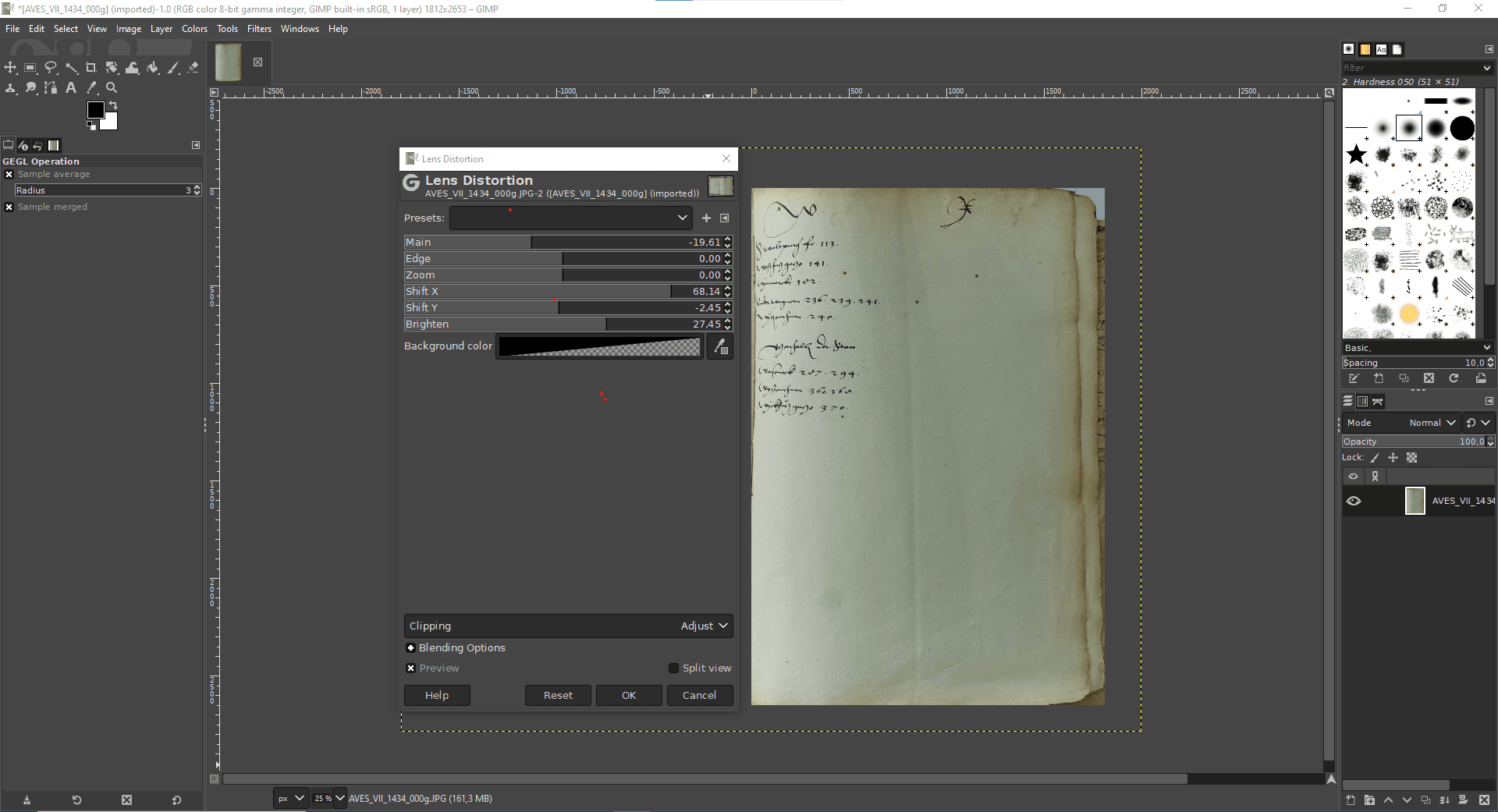This screenshot has height=812, width=1498.
Task: Choose the Crop tool
Action: coord(91,68)
